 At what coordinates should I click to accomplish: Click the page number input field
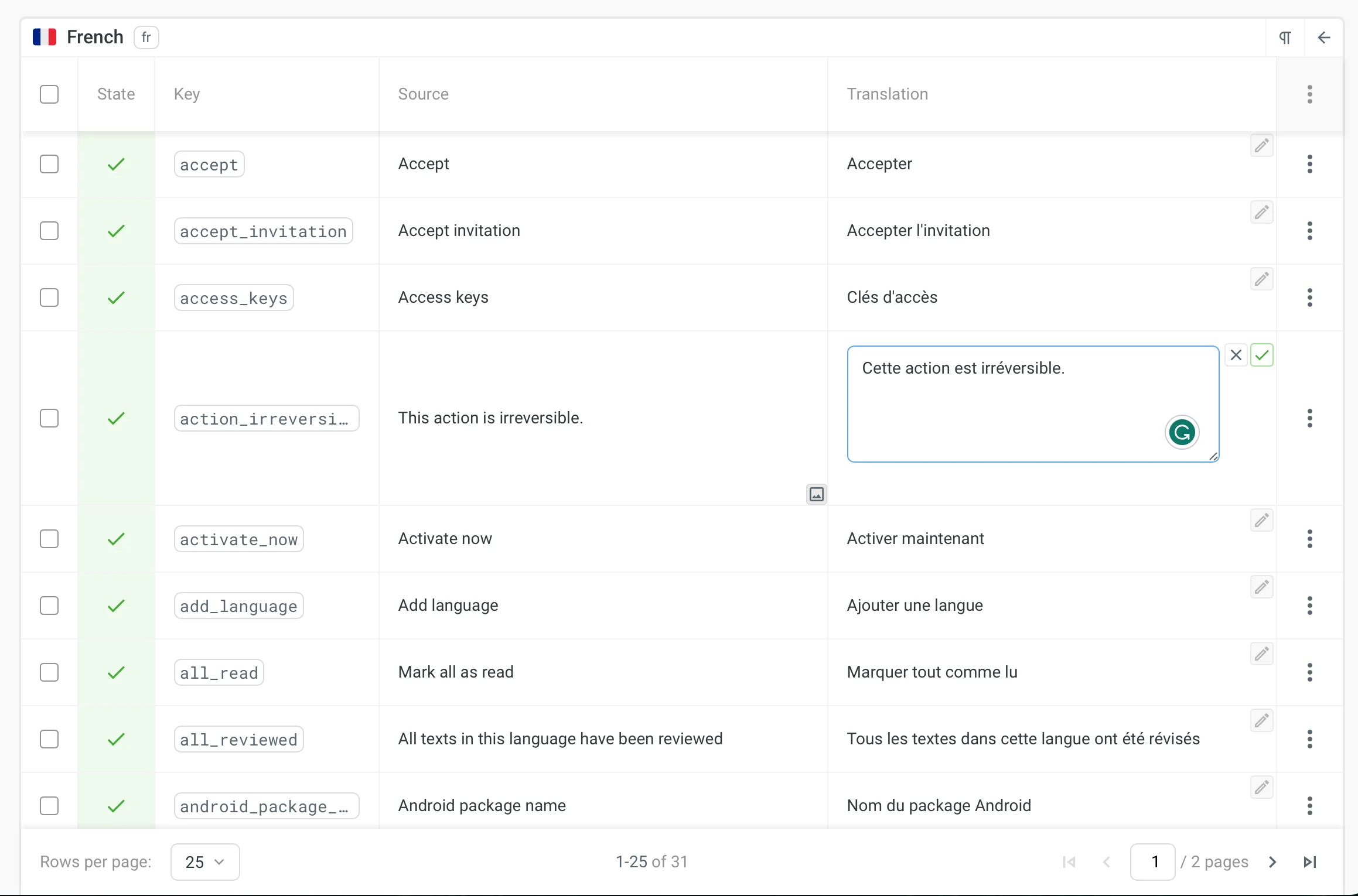tap(1152, 862)
